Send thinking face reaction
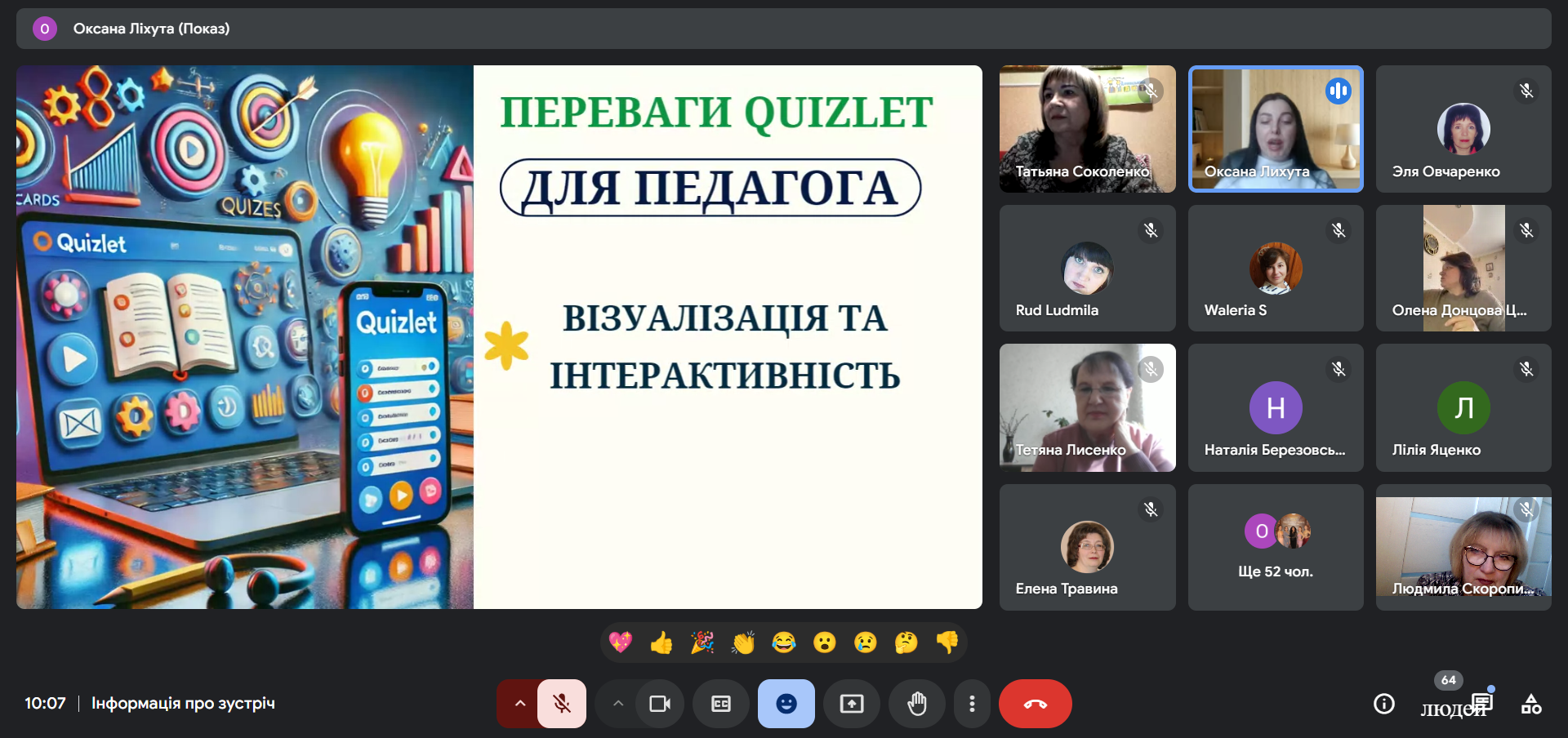Image resolution: width=1568 pixels, height=738 pixels. click(x=906, y=642)
